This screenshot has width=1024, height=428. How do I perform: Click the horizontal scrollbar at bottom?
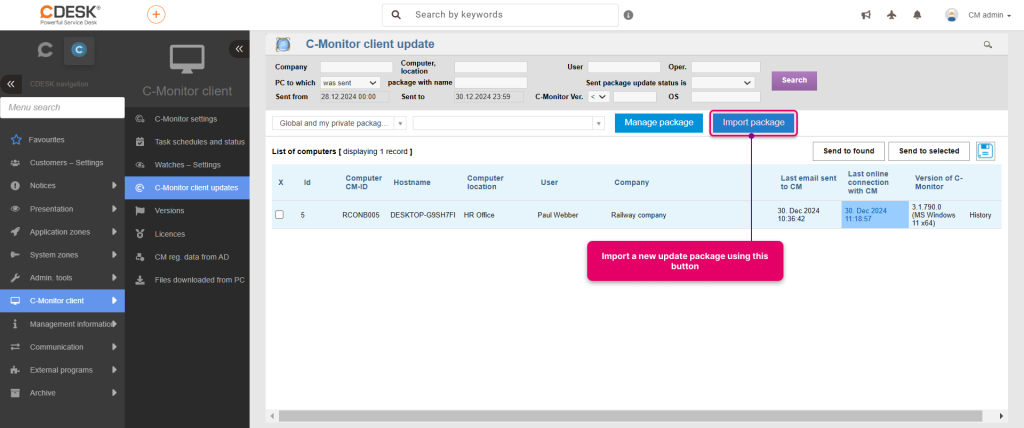(630, 416)
